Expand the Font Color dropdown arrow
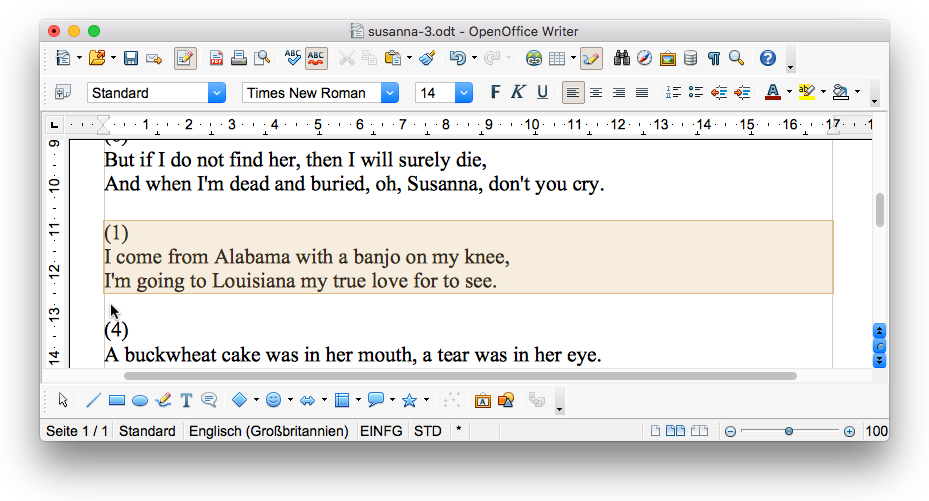929x501 pixels. pyautogui.click(x=789, y=92)
